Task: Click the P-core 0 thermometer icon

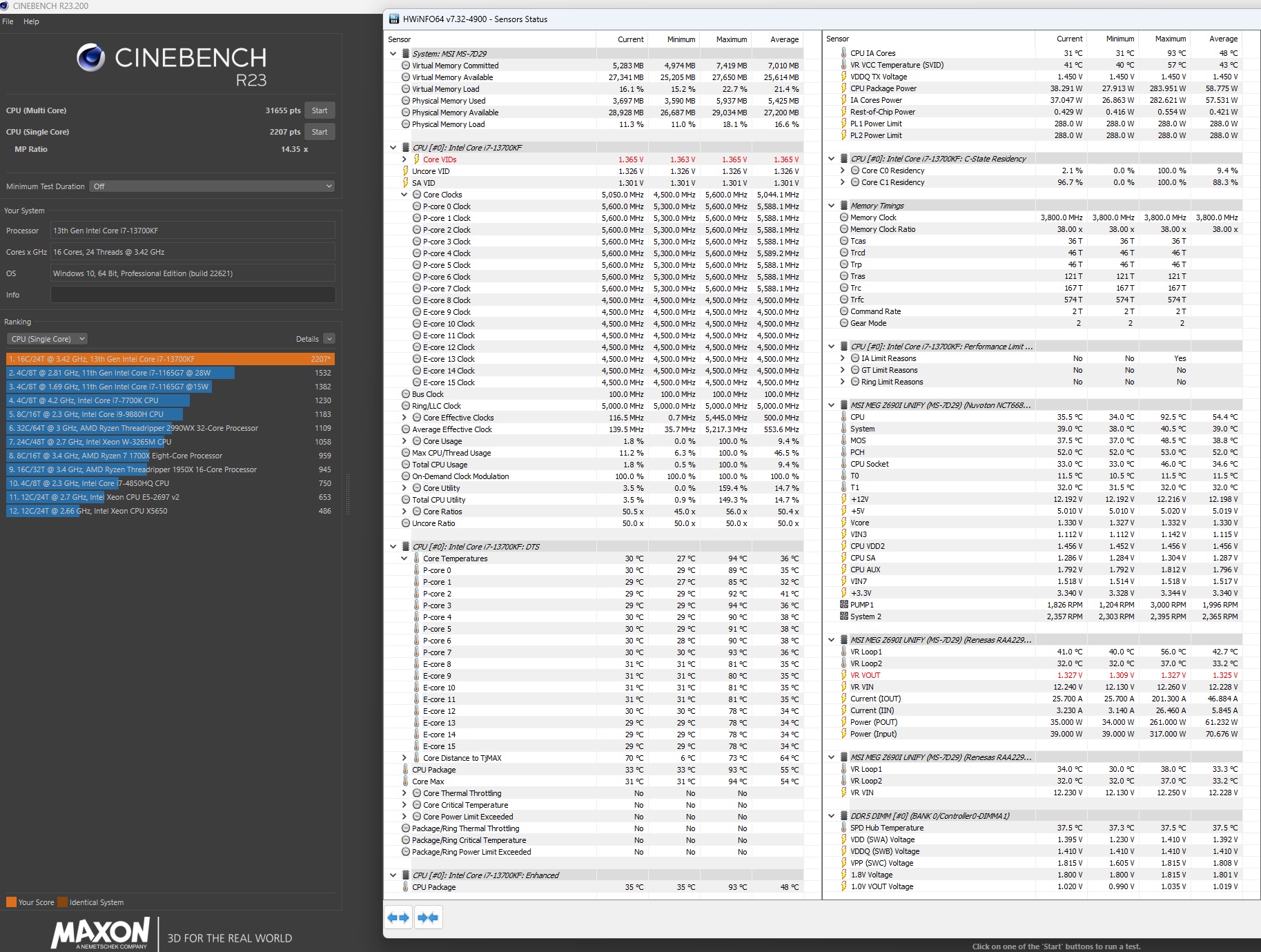Action: click(x=416, y=570)
